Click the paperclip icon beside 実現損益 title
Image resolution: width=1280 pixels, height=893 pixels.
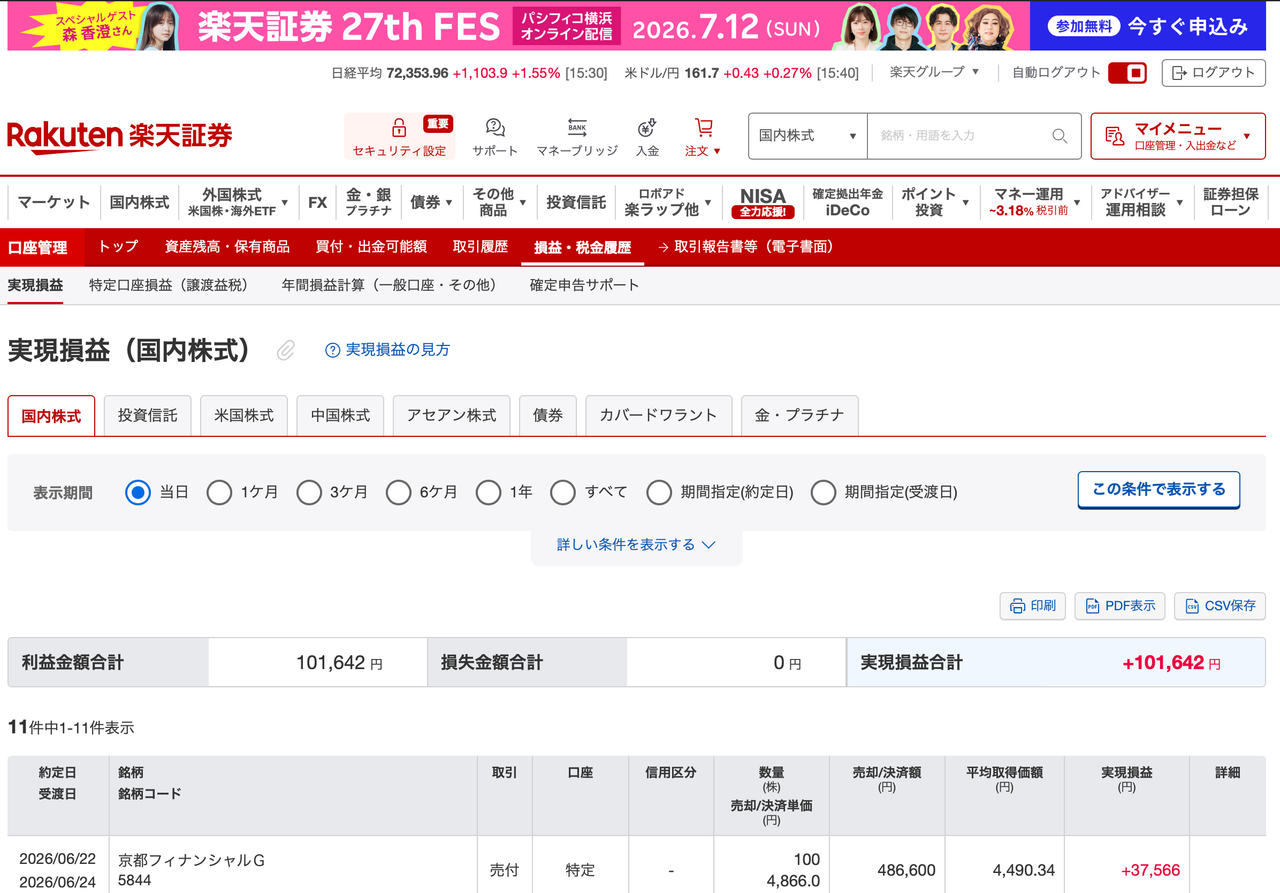[286, 350]
